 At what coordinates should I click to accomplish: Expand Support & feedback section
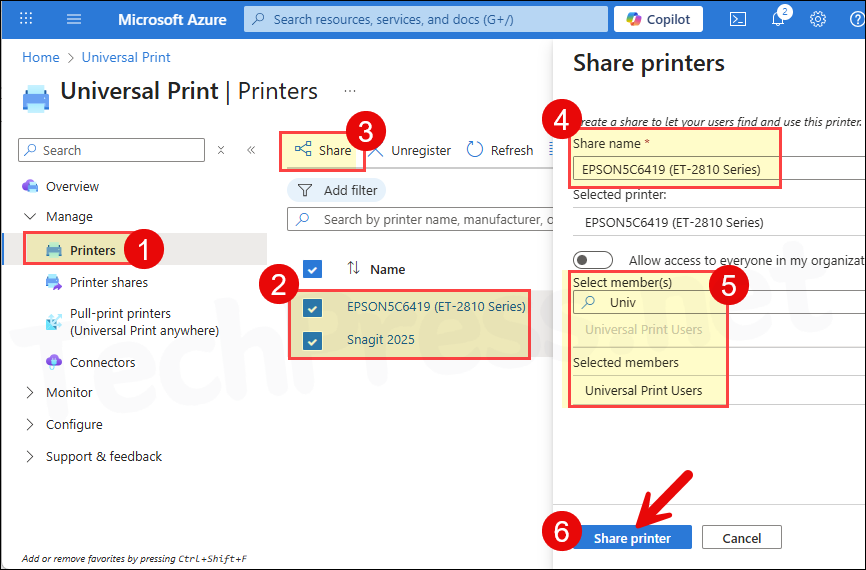tap(30, 456)
